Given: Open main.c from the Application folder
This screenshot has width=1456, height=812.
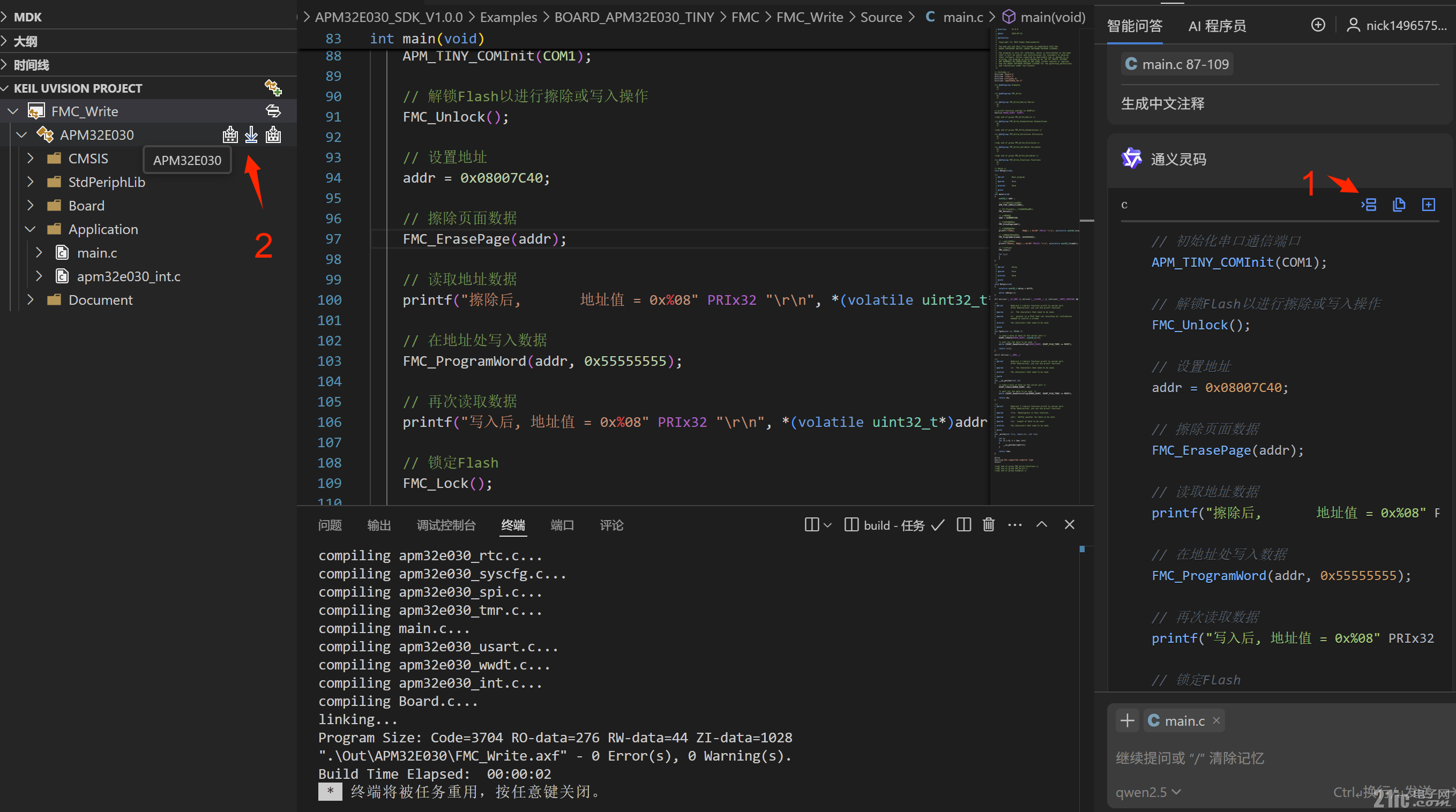Looking at the screenshot, I should 97,253.
